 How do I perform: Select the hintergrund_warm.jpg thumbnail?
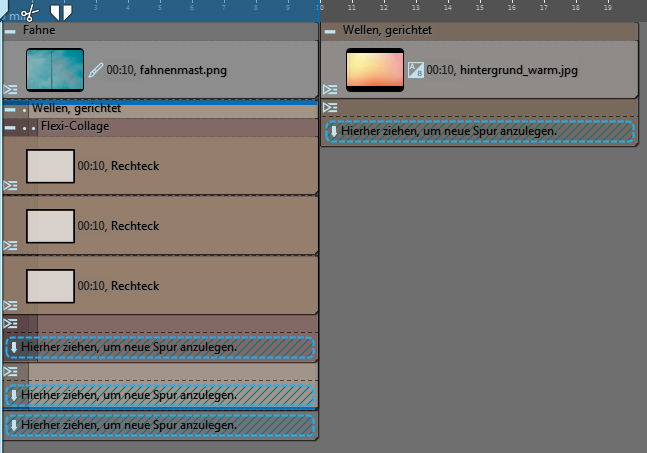pyautogui.click(x=375, y=70)
